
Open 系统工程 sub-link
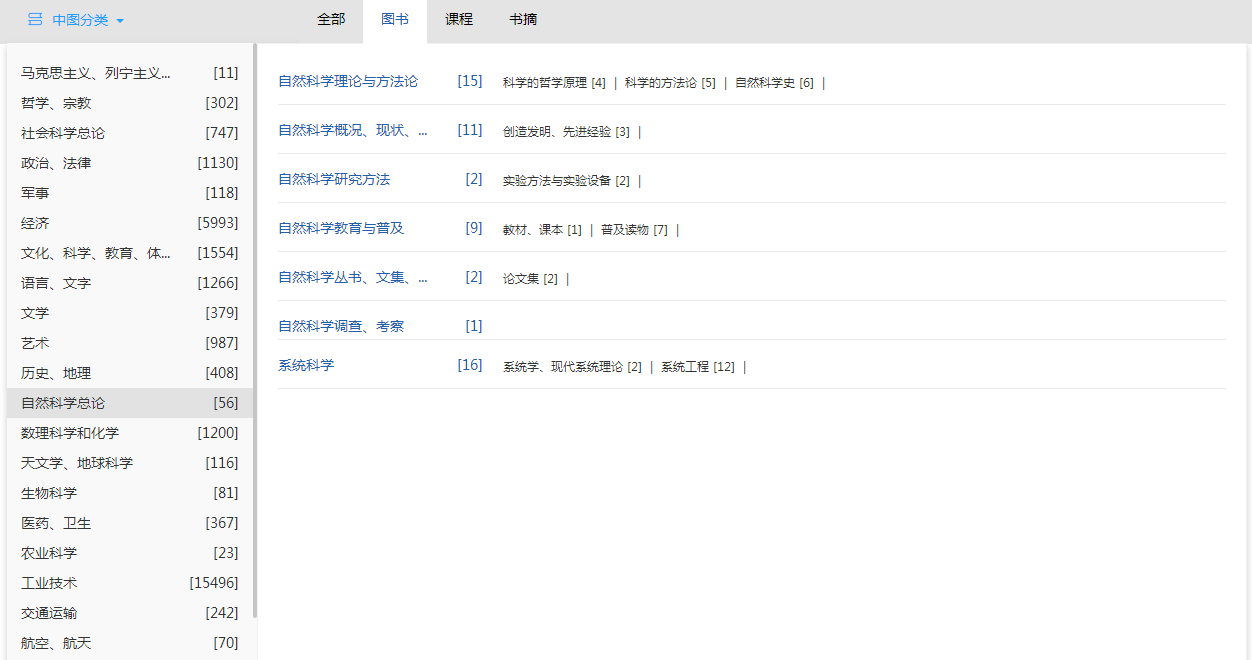pos(685,367)
